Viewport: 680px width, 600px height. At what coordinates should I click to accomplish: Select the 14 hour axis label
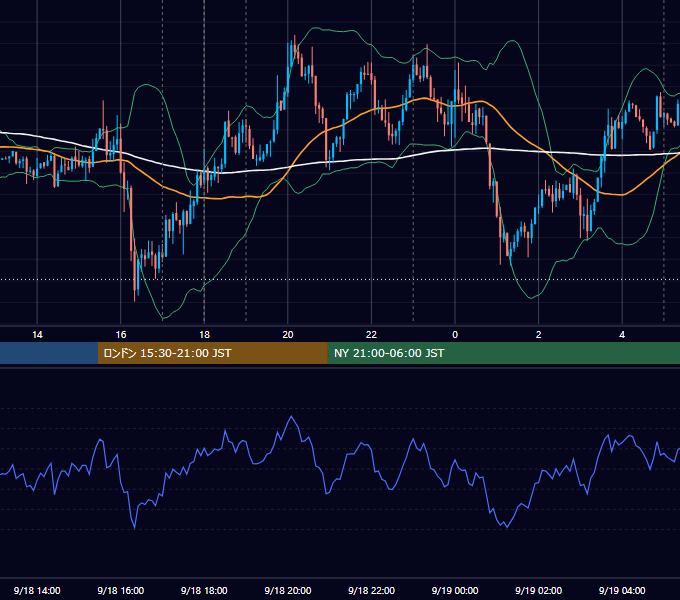(37, 335)
